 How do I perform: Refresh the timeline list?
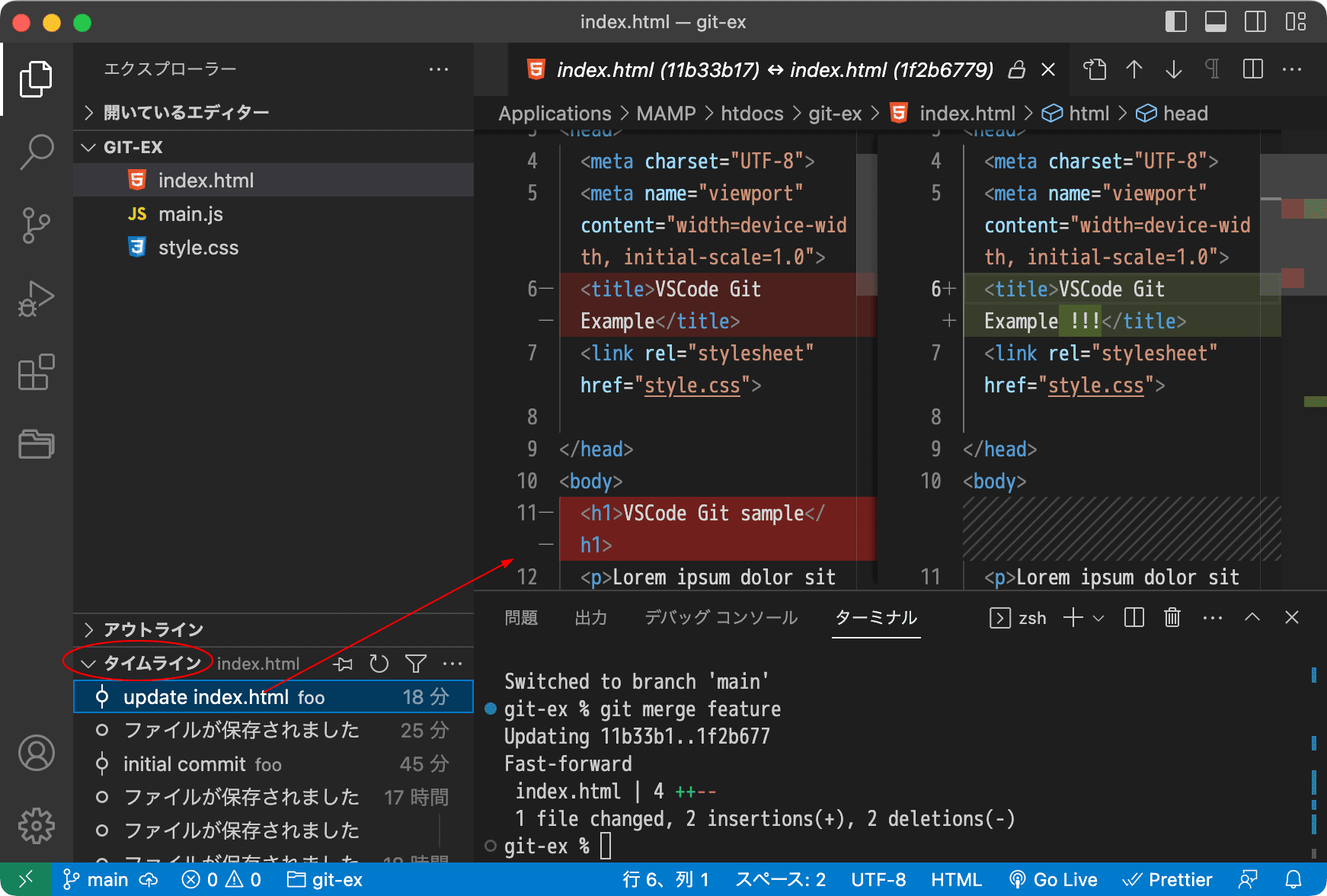pyautogui.click(x=379, y=664)
